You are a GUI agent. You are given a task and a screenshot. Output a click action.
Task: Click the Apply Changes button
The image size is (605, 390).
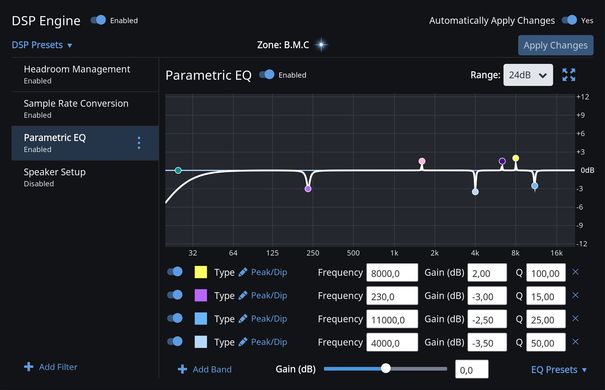pos(556,45)
